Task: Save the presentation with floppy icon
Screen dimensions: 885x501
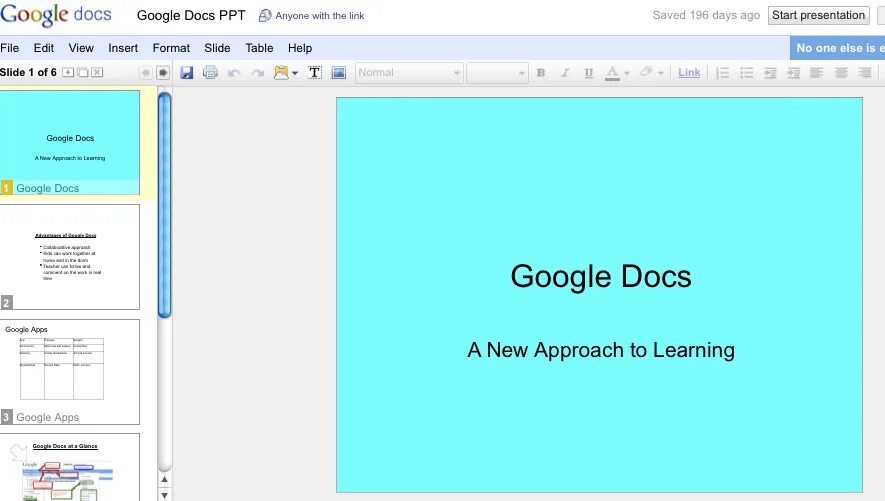Action: 187,72
